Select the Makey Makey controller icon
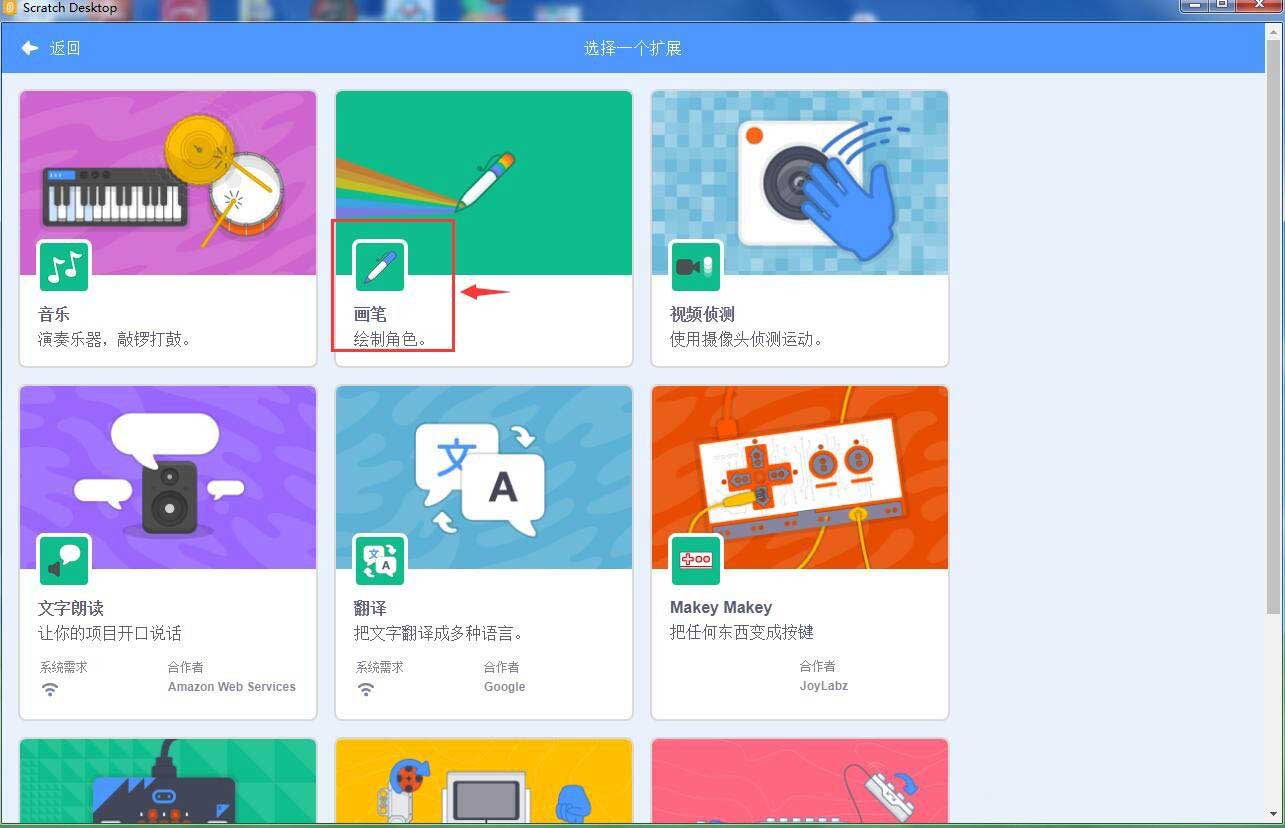The width and height of the screenshot is (1285, 828). click(696, 560)
